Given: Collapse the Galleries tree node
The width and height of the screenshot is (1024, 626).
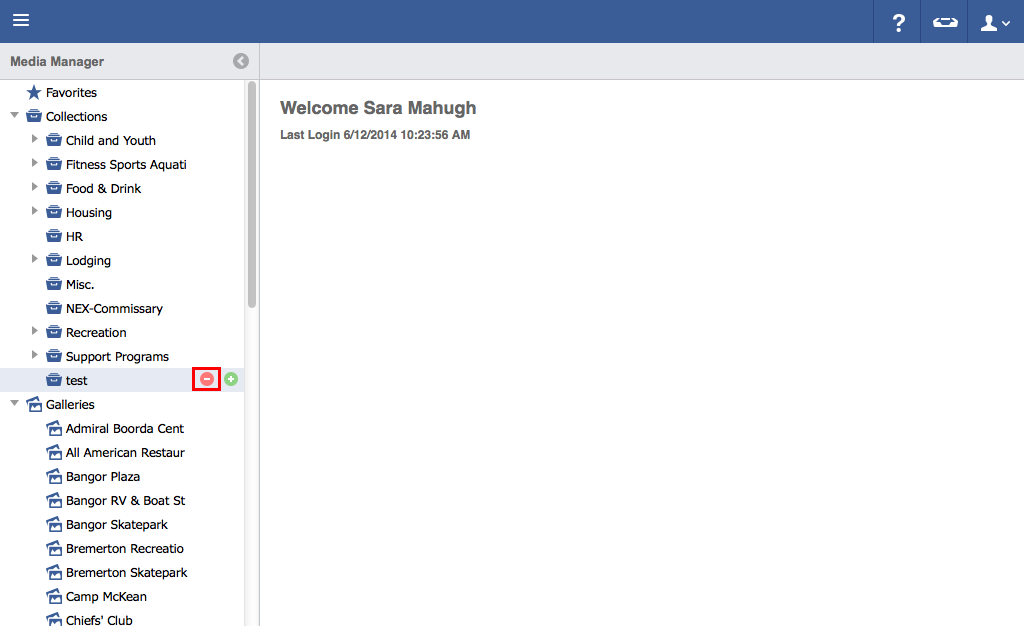Looking at the screenshot, I should 14,404.
